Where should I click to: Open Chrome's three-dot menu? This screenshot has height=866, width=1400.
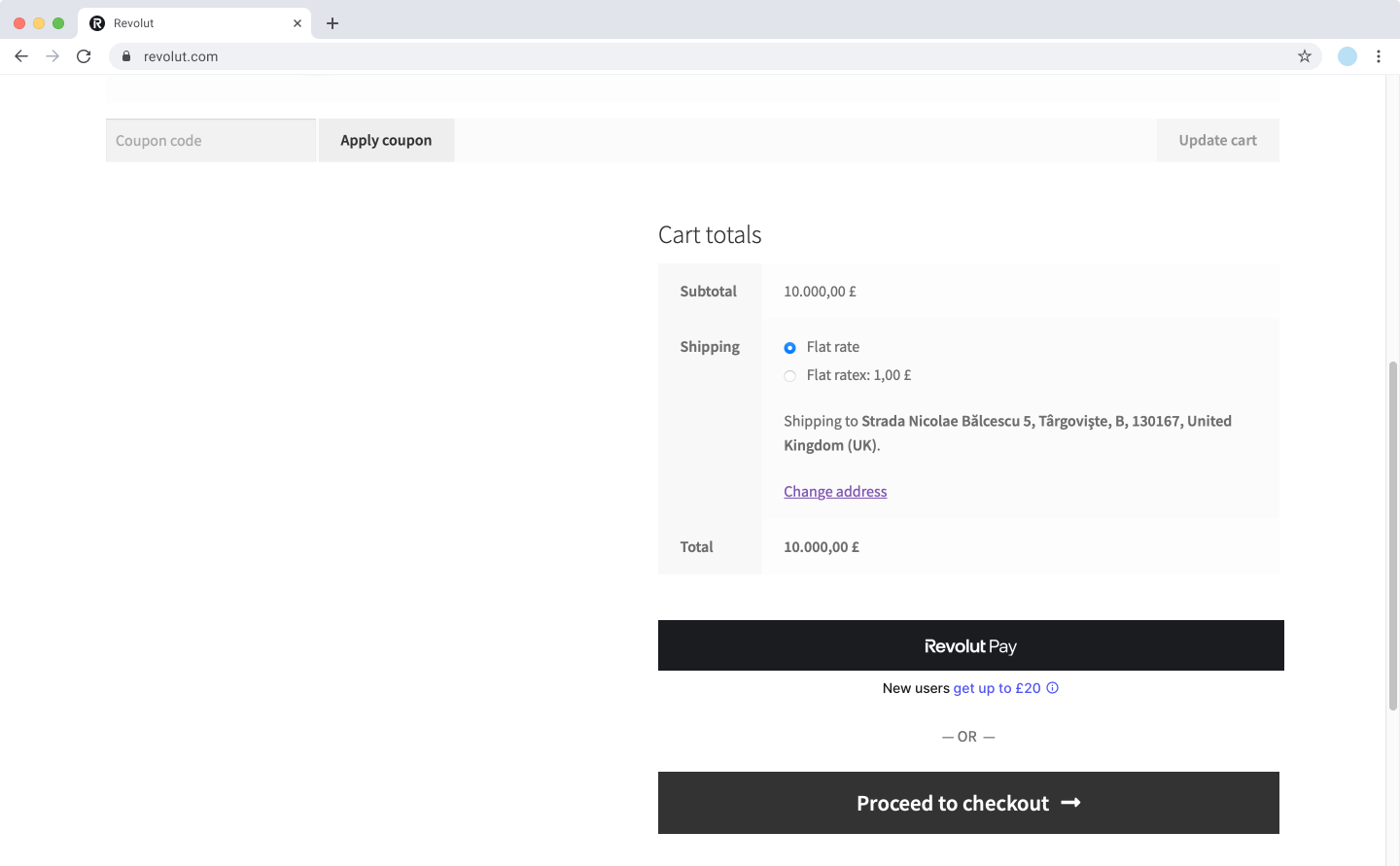tap(1379, 56)
